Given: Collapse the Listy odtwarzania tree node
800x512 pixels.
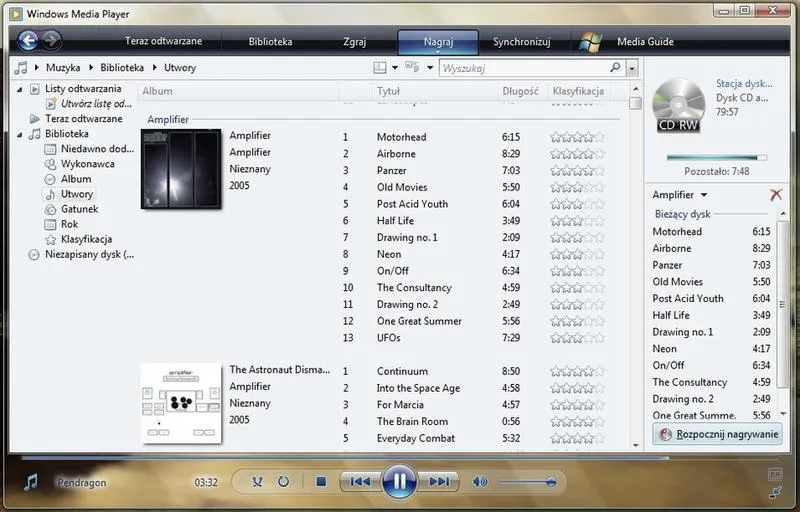Looking at the screenshot, I should 19,89.
